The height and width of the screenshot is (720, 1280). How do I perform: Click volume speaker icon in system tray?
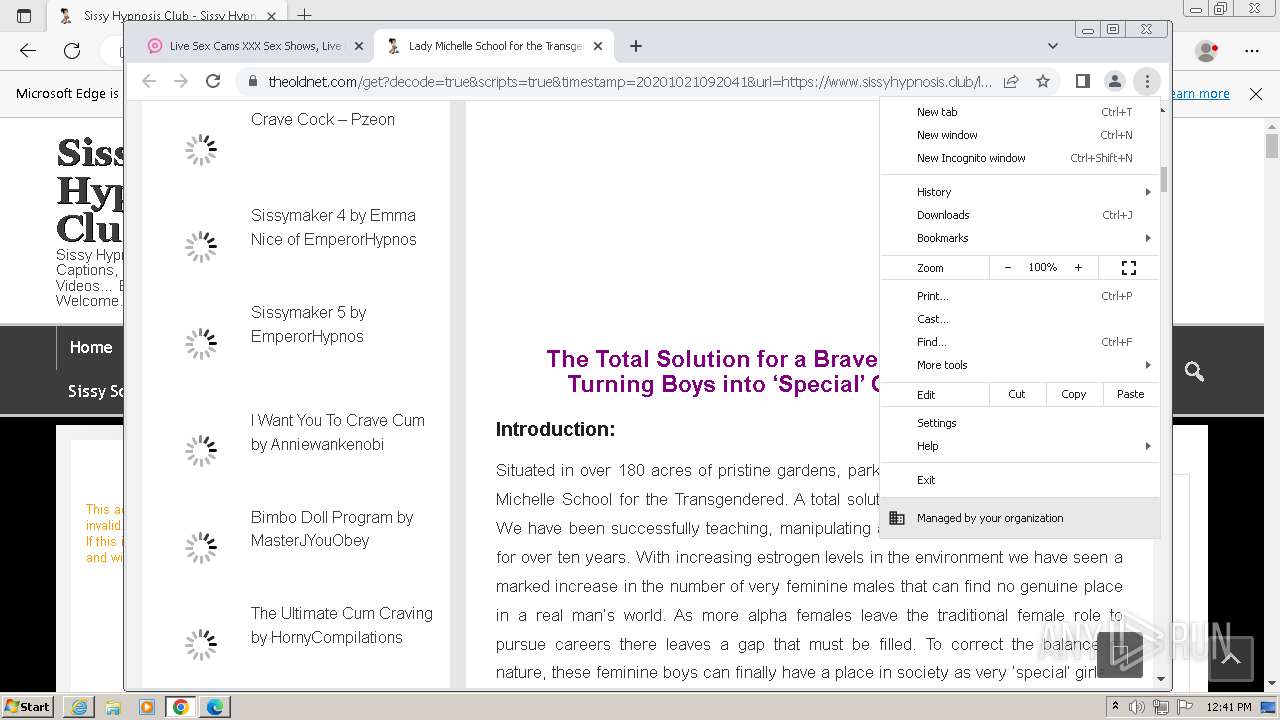[1137, 707]
